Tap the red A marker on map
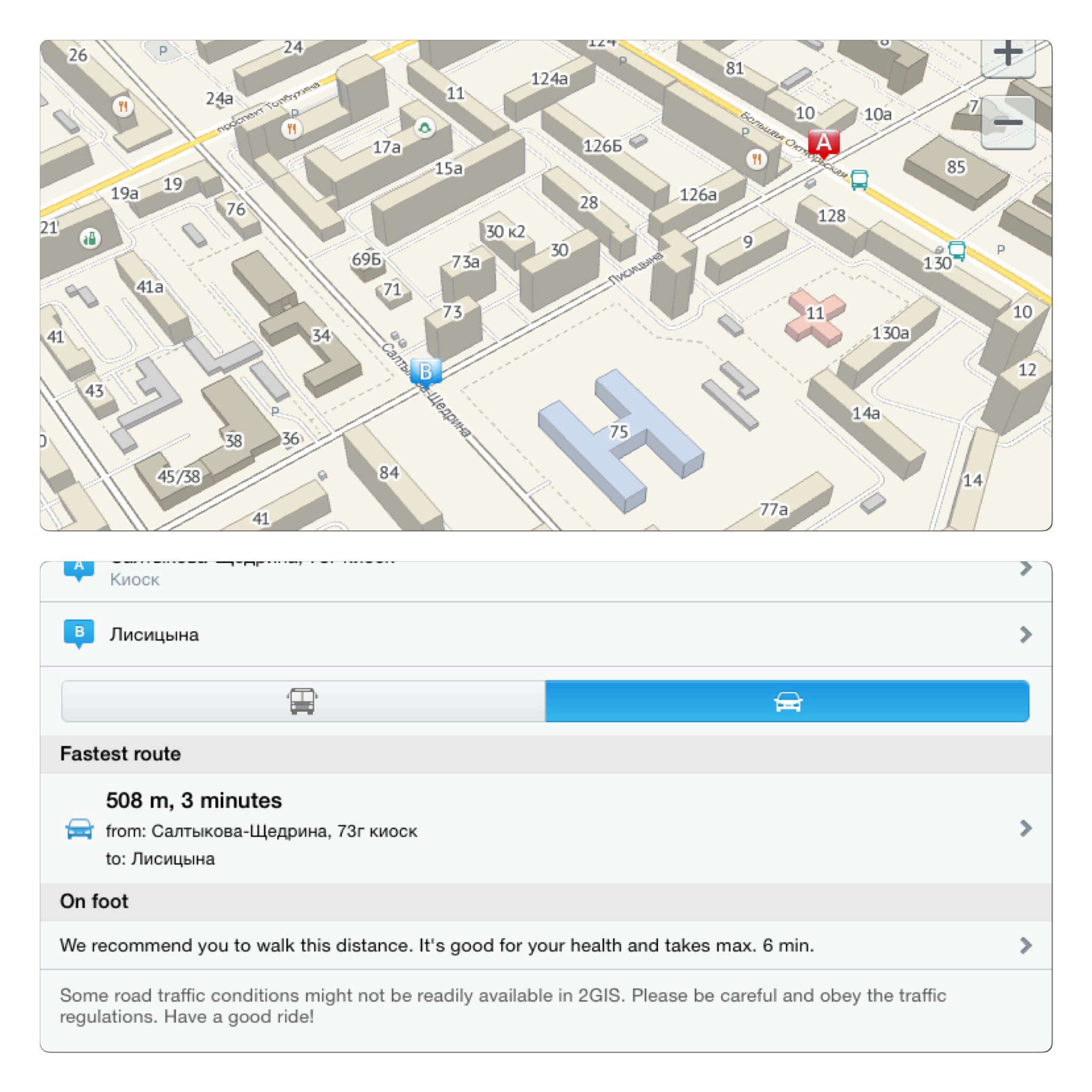The image size is (1092, 1092). 823,143
